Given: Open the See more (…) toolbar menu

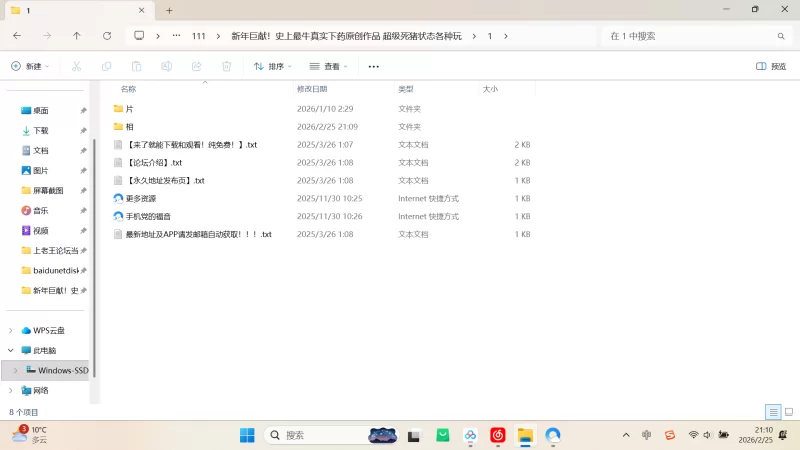Looking at the screenshot, I should 374,66.
